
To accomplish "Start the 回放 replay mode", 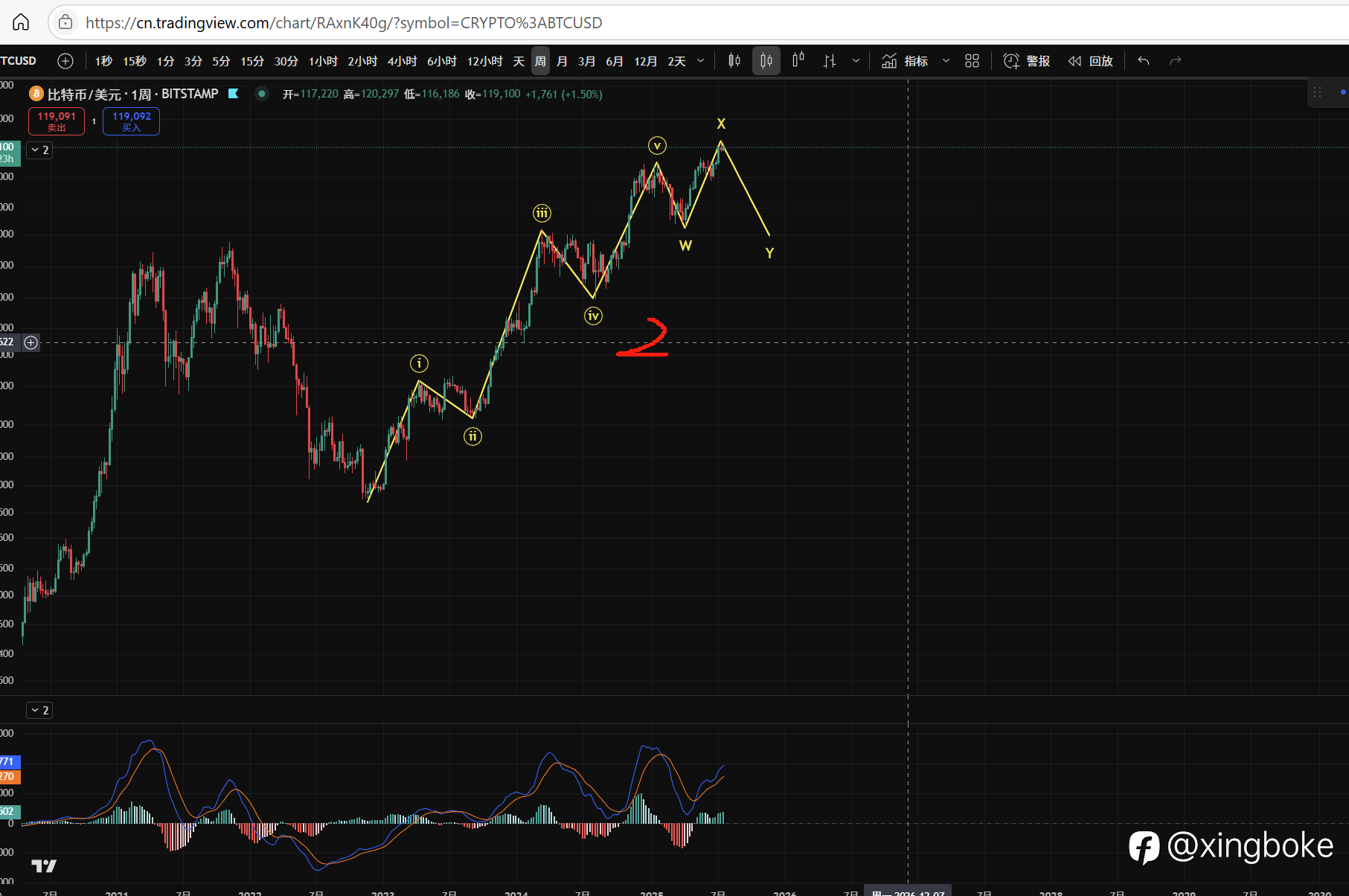I will [x=1090, y=61].
